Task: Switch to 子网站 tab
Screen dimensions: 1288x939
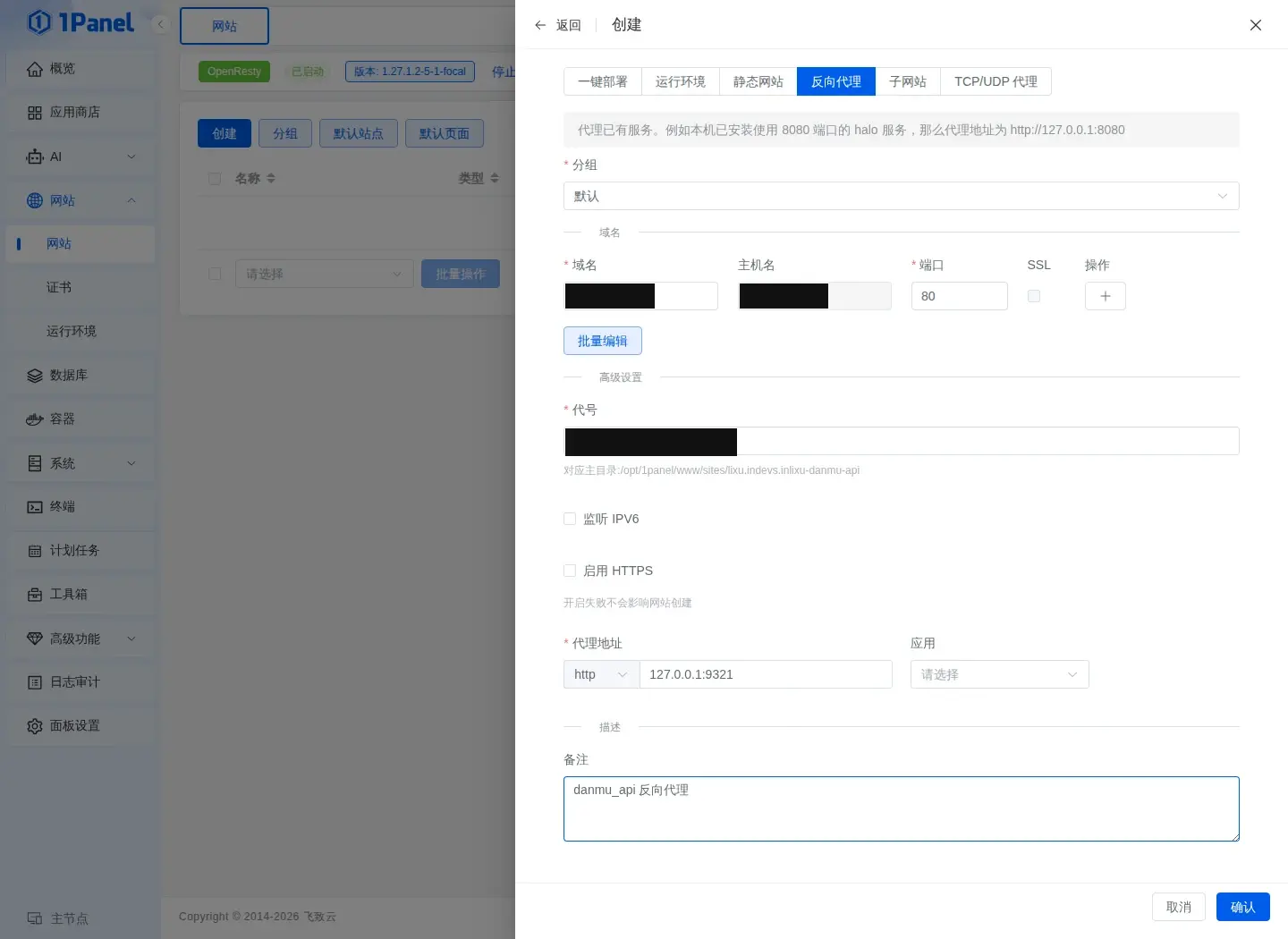Action: (908, 81)
